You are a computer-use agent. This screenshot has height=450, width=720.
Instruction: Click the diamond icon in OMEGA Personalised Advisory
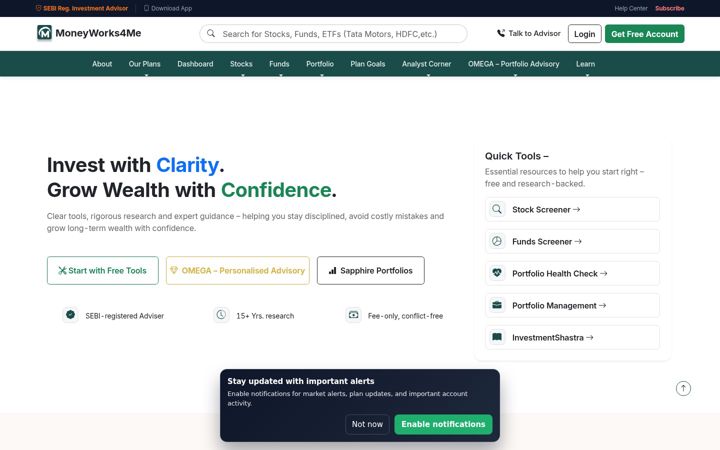point(174,270)
